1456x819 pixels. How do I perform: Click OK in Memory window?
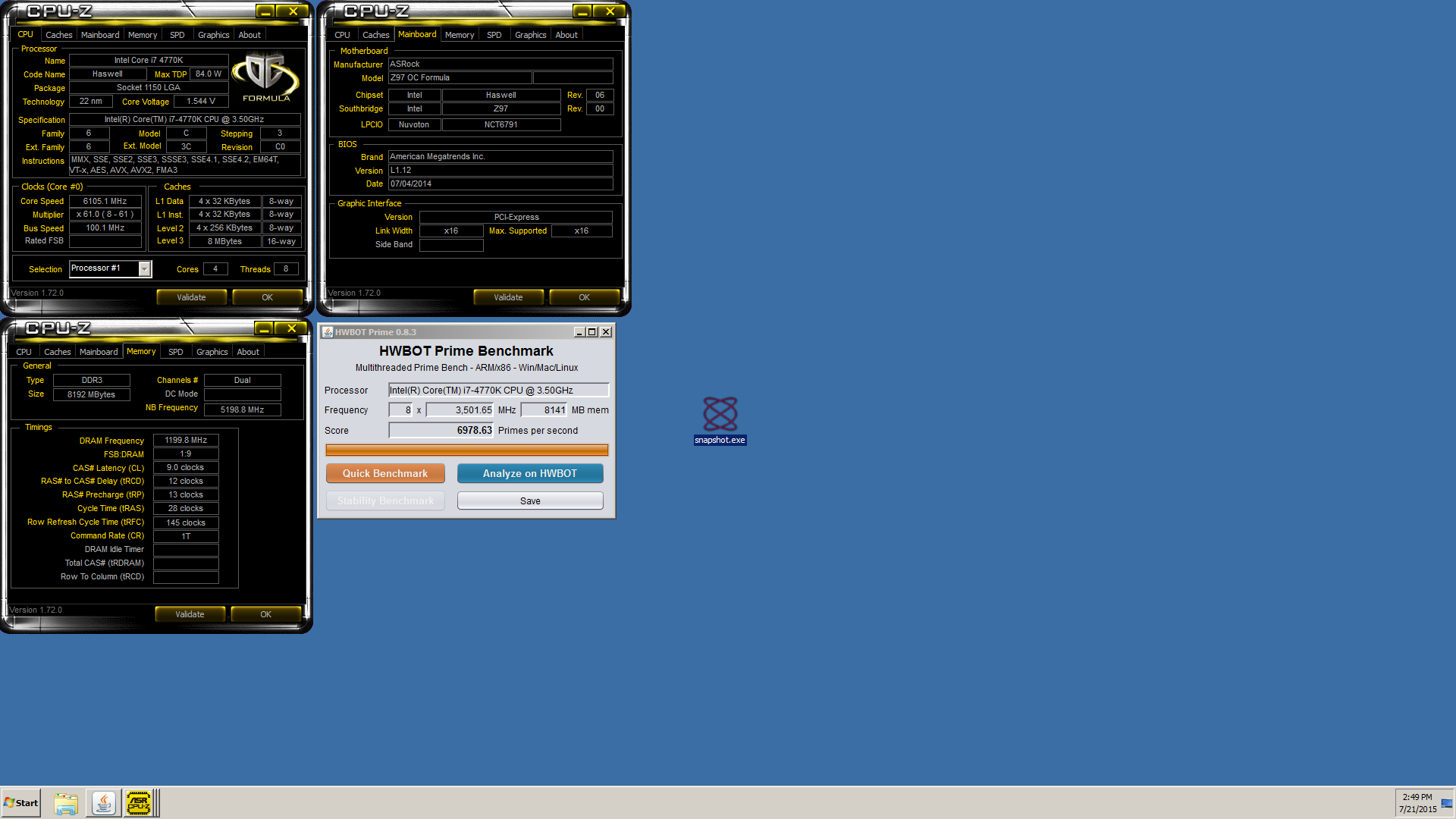click(265, 614)
